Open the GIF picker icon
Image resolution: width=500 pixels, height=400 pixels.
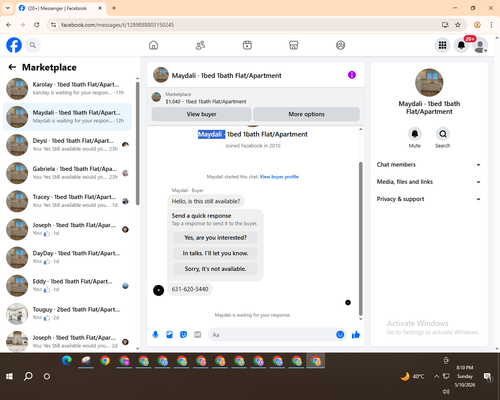198,335
